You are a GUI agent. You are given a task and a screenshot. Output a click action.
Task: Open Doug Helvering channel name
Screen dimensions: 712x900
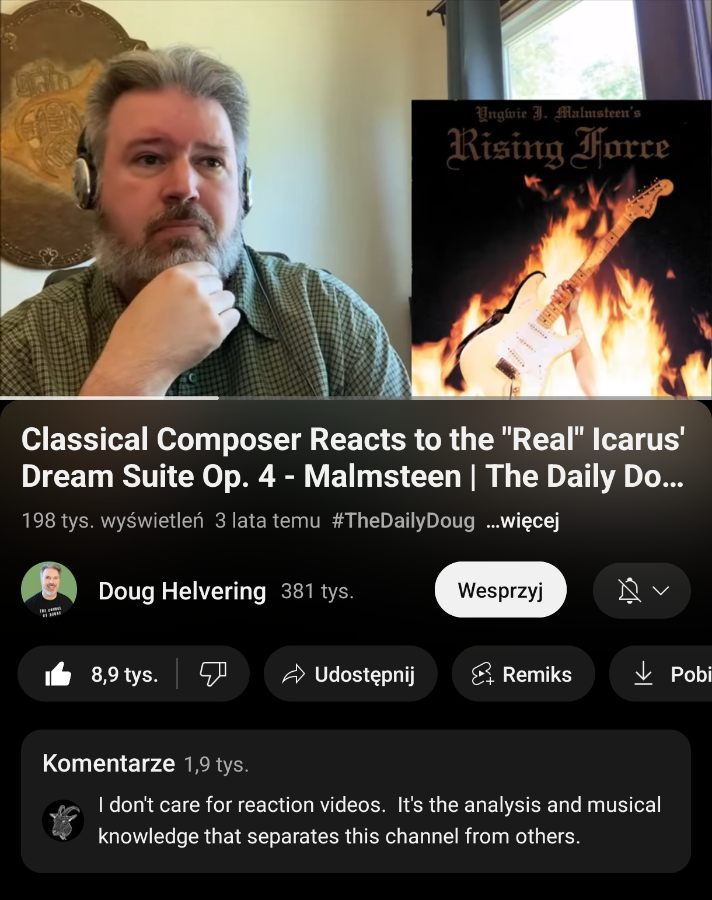coord(182,591)
